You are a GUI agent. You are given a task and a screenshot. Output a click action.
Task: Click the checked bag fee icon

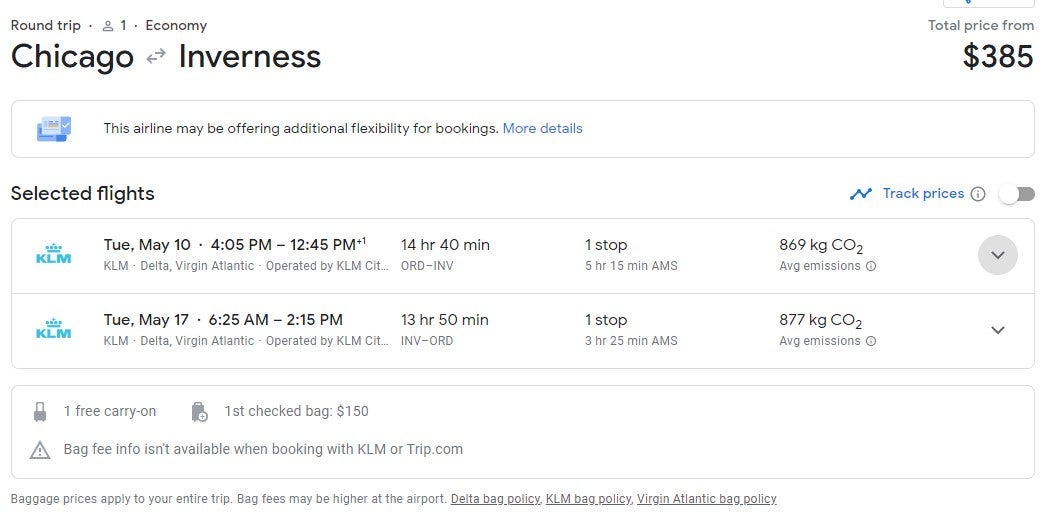199,411
